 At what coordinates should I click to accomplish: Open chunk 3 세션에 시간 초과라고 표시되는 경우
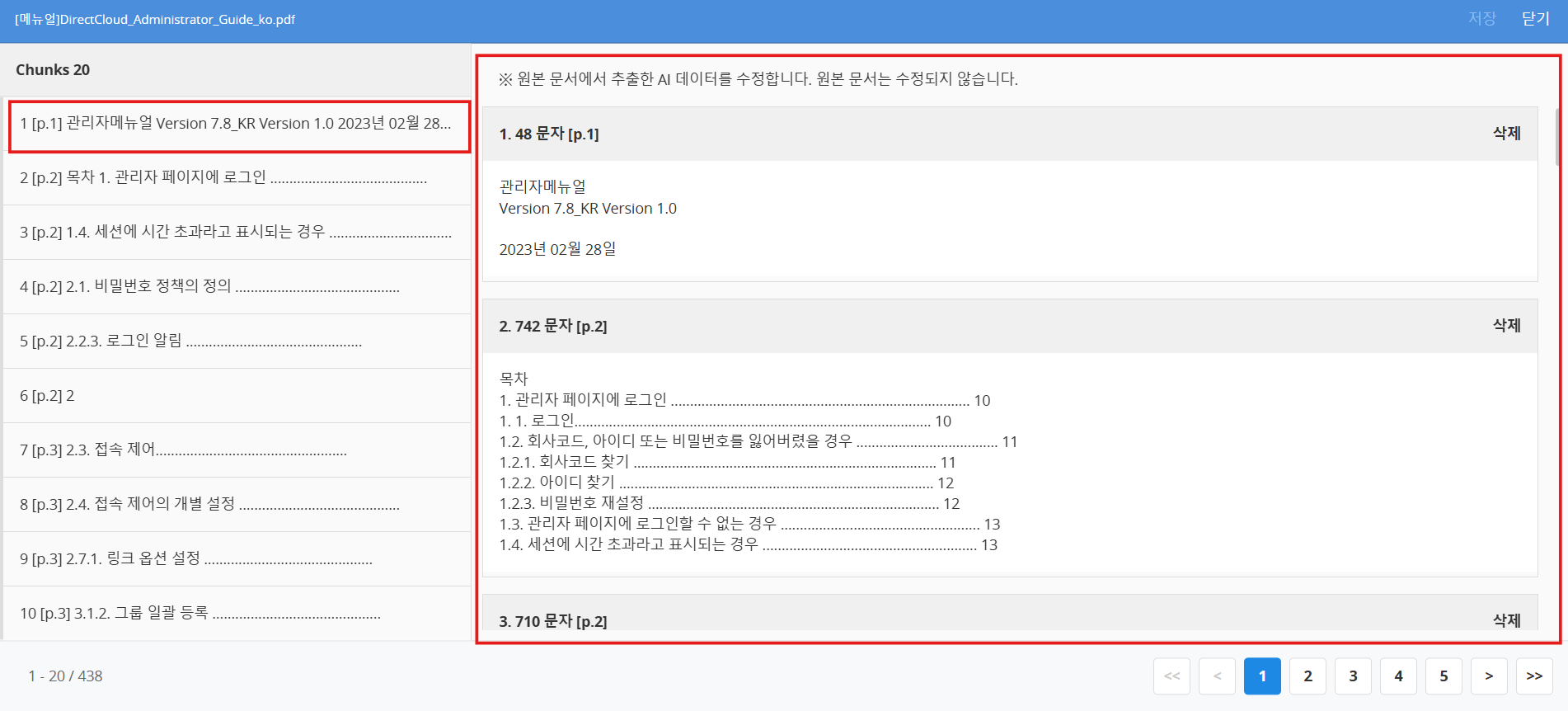coord(238,233)
